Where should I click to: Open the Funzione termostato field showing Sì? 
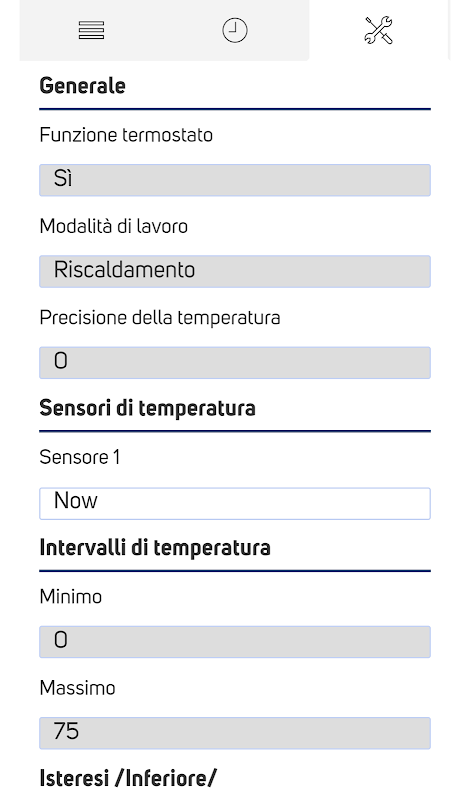[x=235, y=180]
